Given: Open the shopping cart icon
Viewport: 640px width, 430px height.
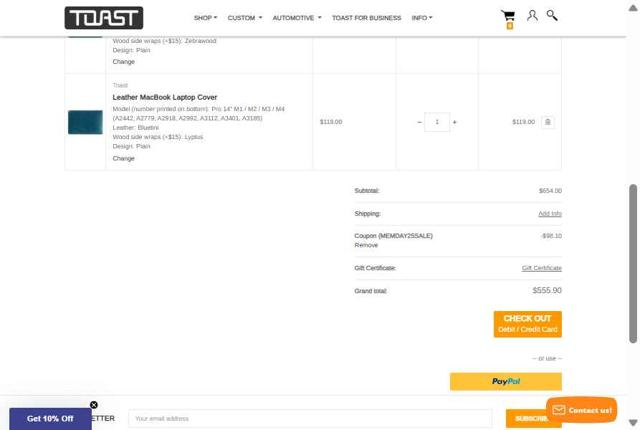Looking at the screenshot, I should (508, 17).
